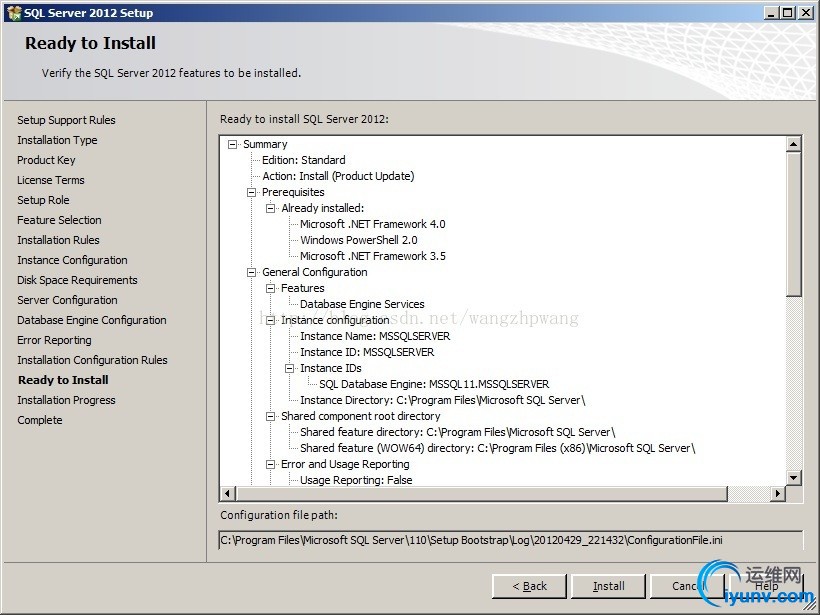
Task: Select Installation Progress step
Action: pyautogui.click(x=66, y=400)
